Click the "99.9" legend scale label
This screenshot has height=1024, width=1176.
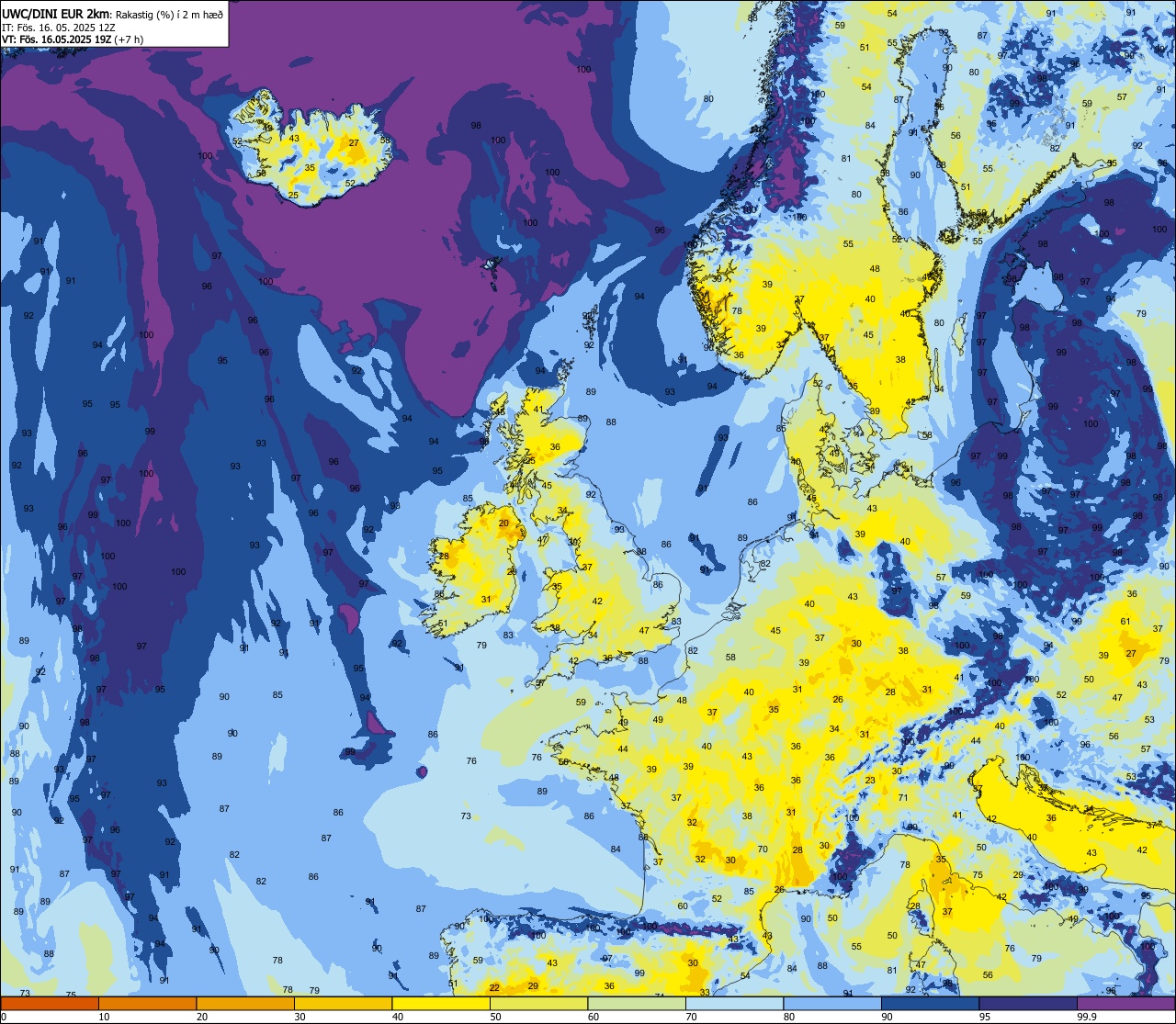(x=1088, y=1017)
